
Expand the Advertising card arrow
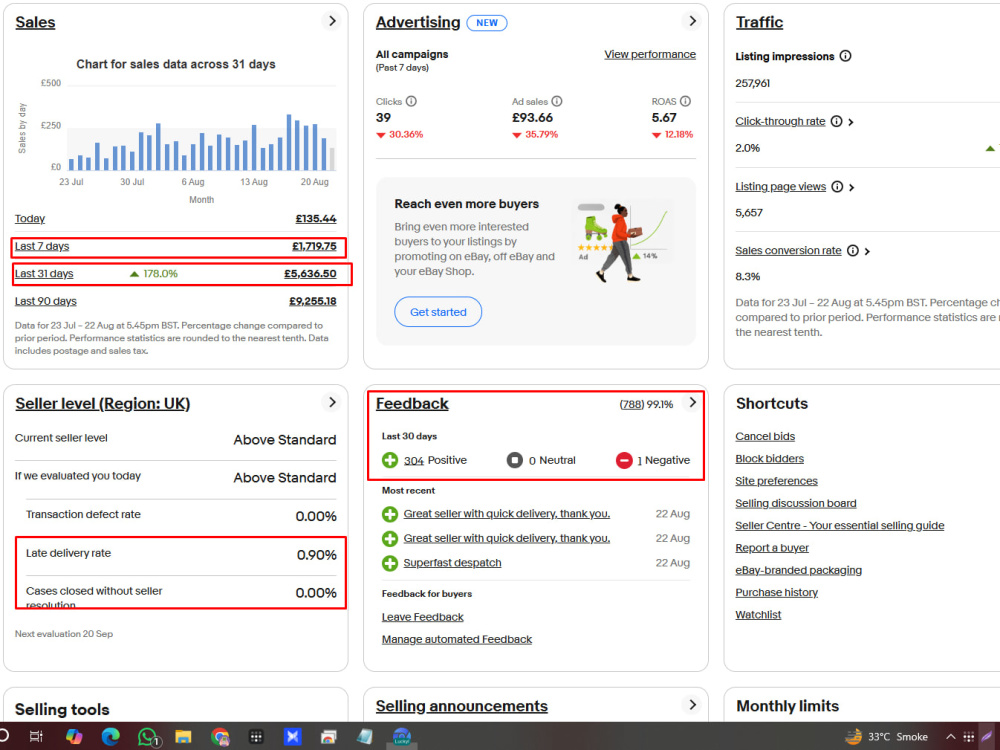[692, 21]
